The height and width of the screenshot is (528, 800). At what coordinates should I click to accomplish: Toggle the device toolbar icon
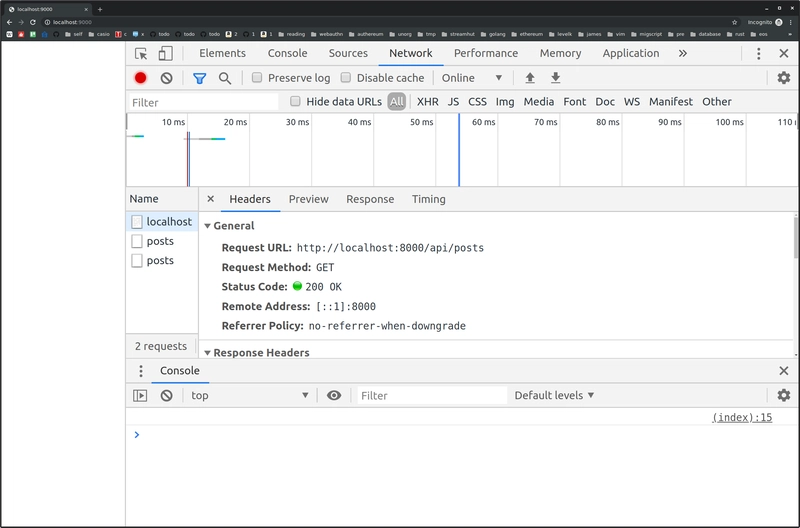click(x=165, y=54)
